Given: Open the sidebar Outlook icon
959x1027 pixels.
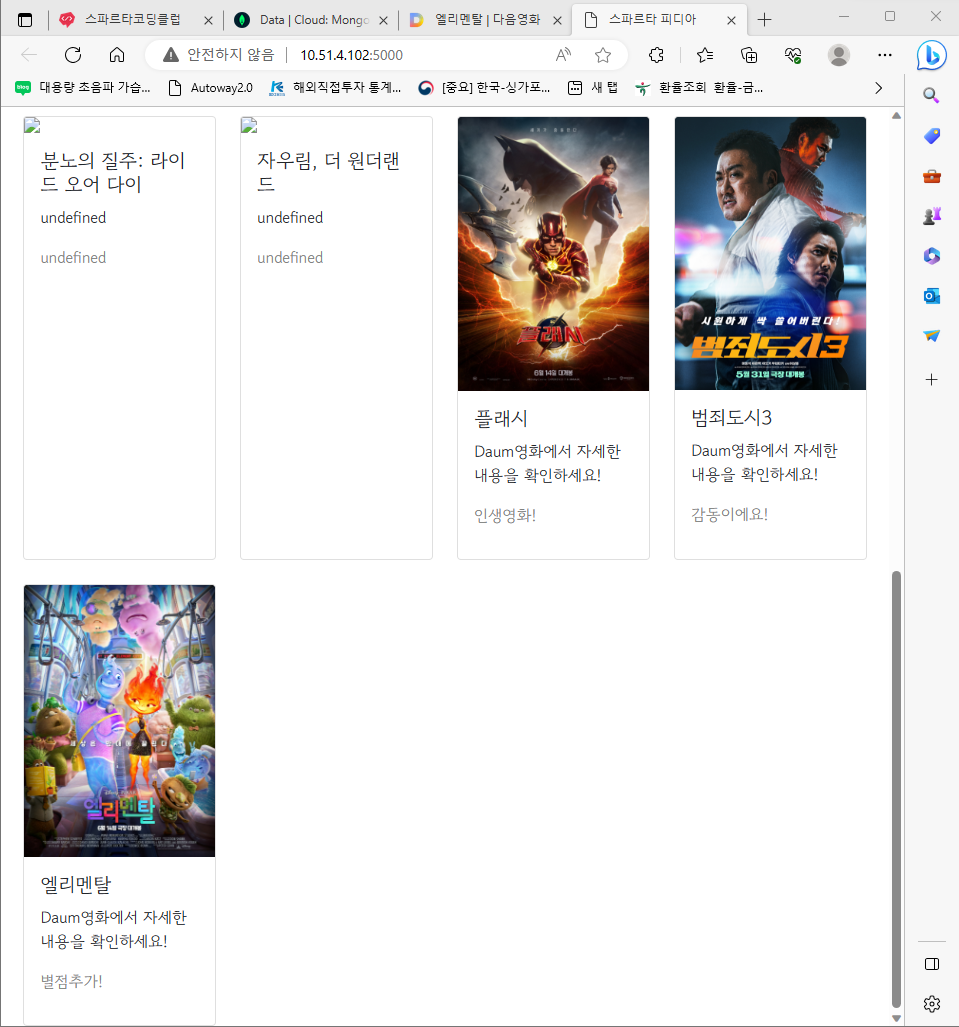Looking at the screenshot, I should pyautogui.click(x=931, y=296).
